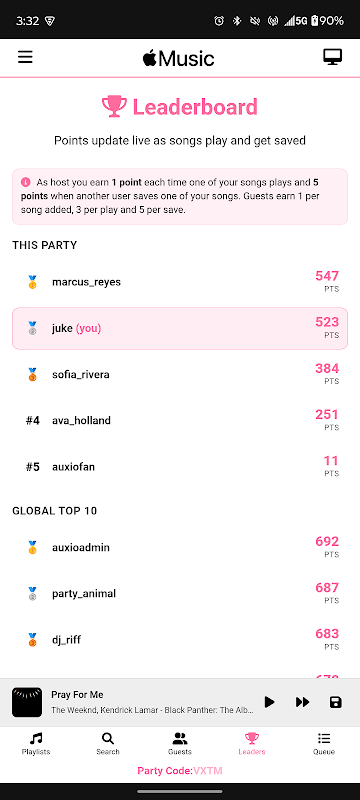Tap ava_holland ranked number four
360x800 pixels.
point(180,420)
